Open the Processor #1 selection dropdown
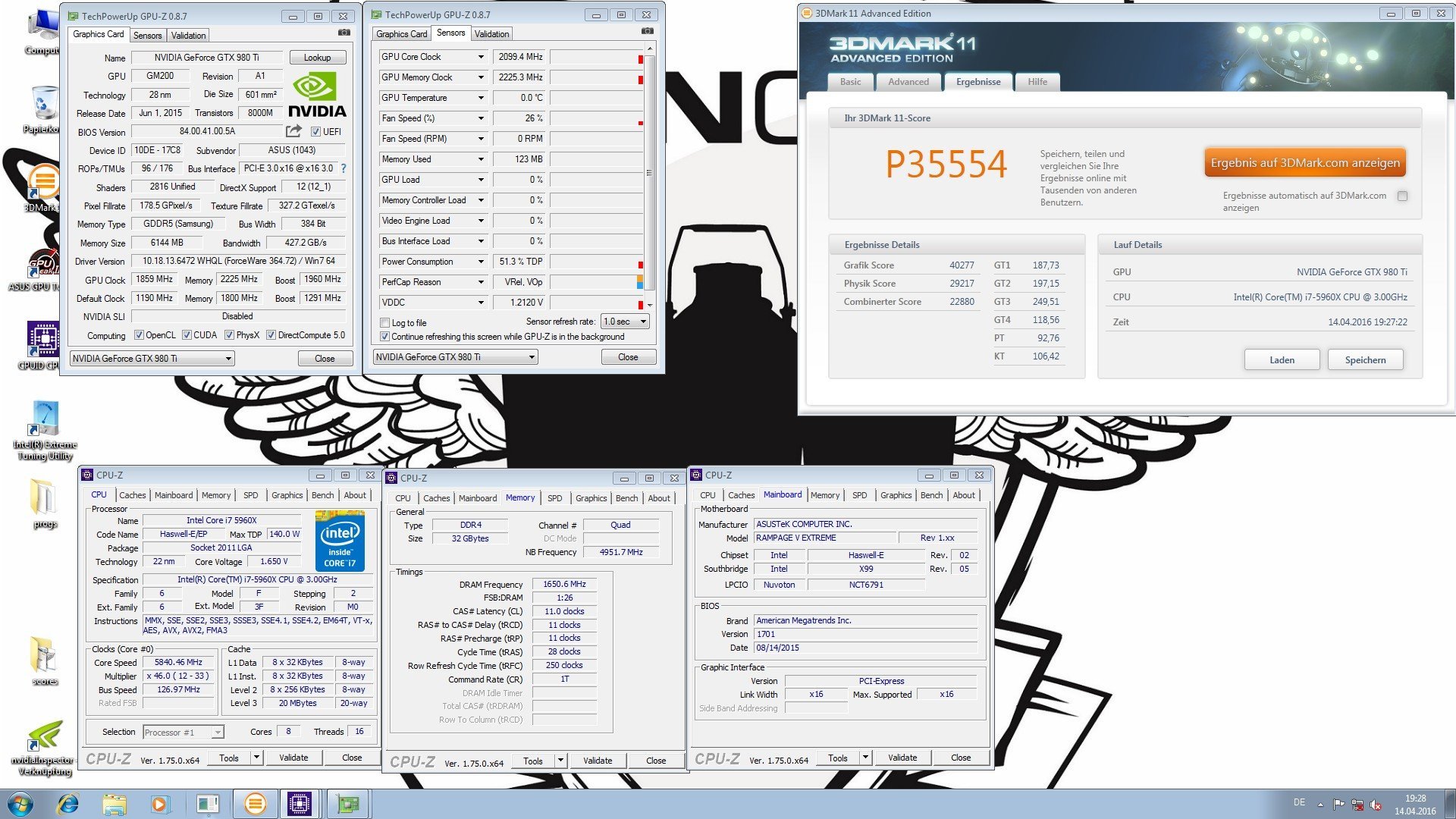Image resolution: width=1456 pixels, height=819 pixels. [183, 733]
